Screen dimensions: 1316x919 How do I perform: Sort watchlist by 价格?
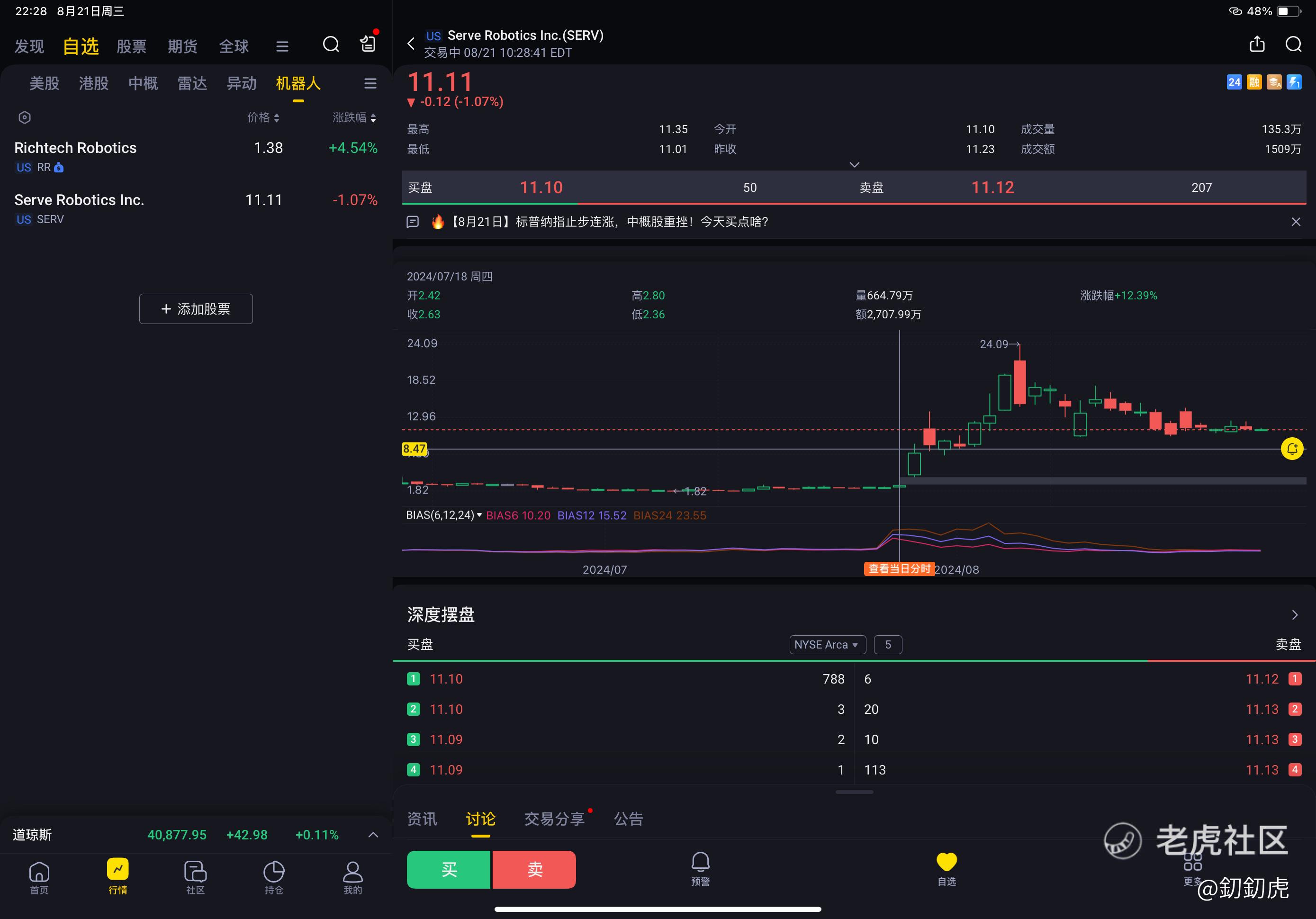tap(263, 117)
